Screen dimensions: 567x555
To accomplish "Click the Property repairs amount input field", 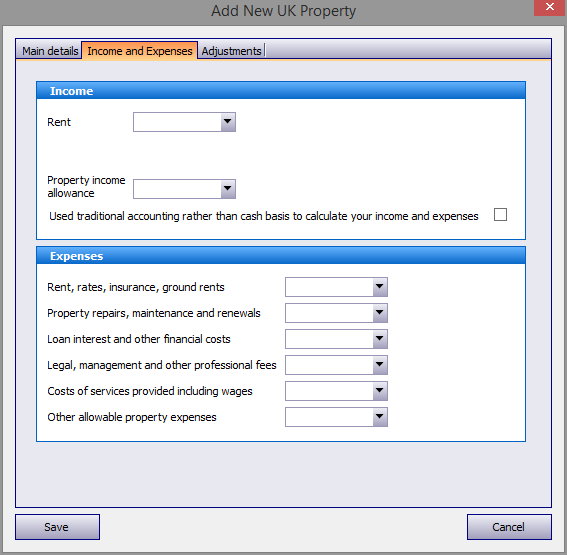I will click(329, 313).
